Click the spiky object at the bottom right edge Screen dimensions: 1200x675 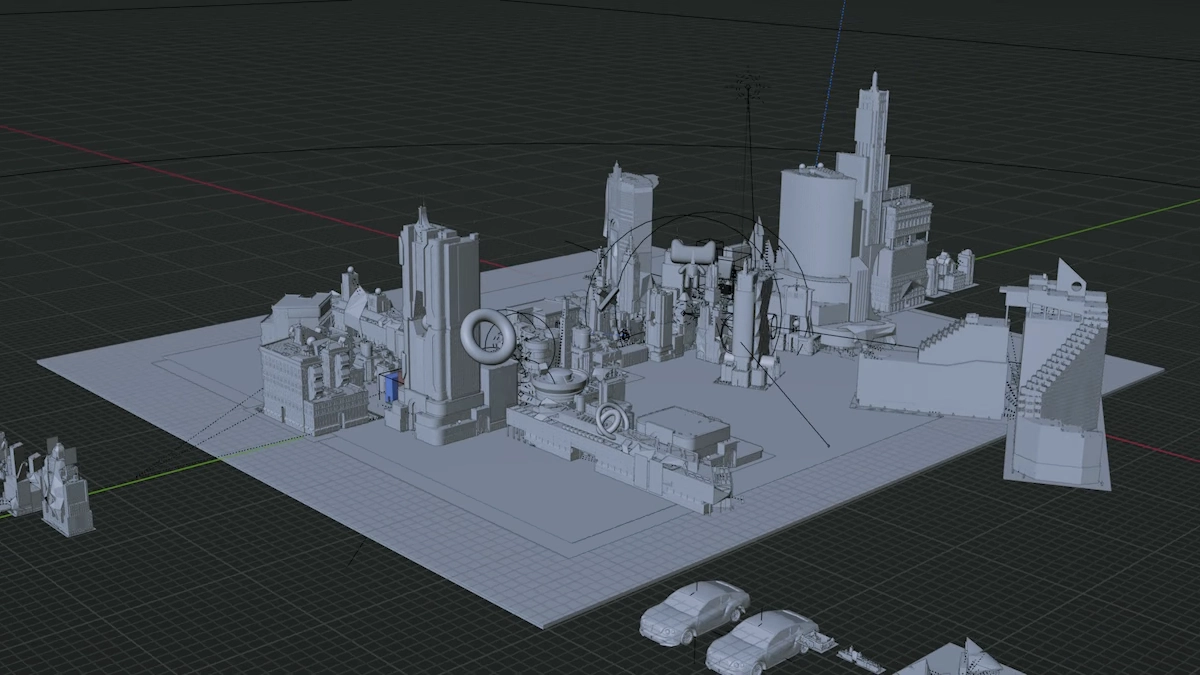[x=965, y=658]
